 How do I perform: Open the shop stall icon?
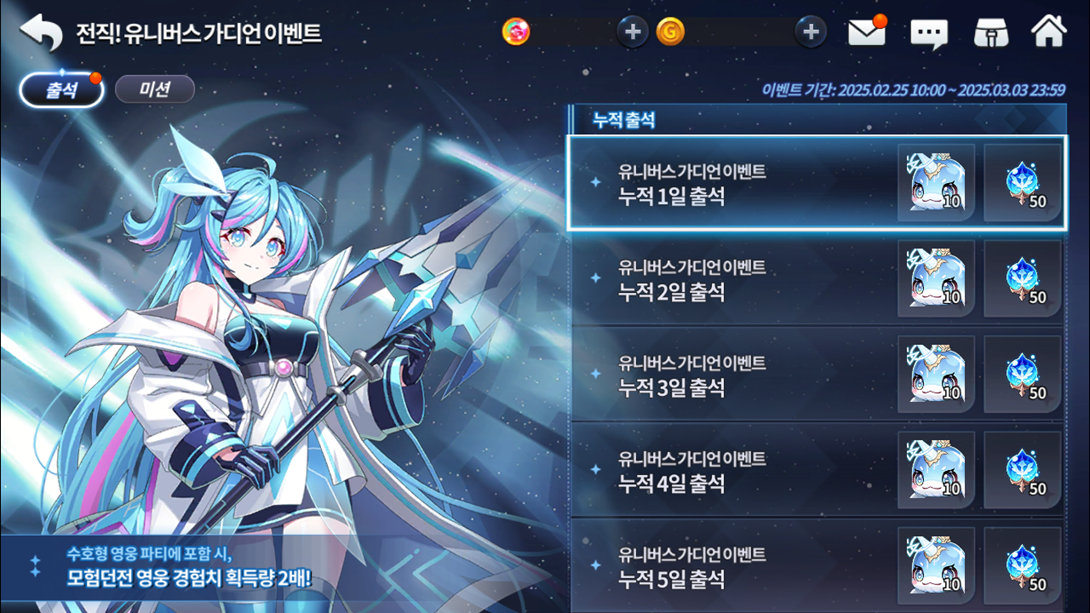991,32
